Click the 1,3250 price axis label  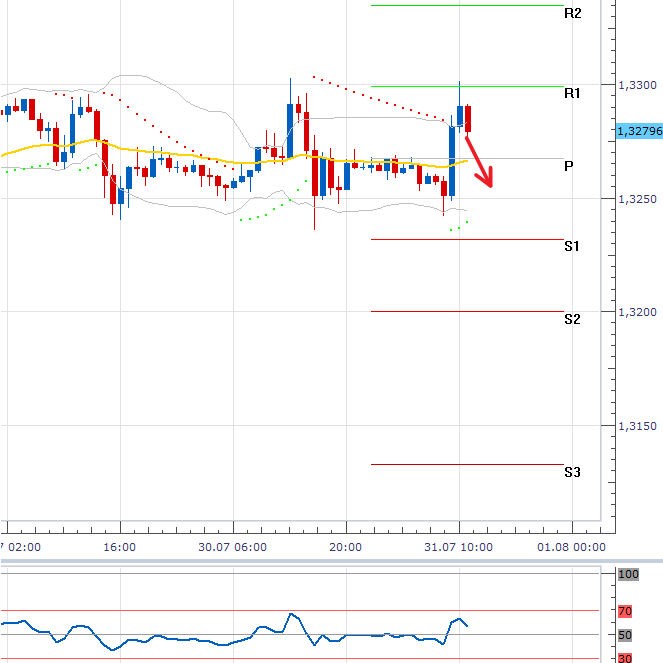tap(637, 199)
